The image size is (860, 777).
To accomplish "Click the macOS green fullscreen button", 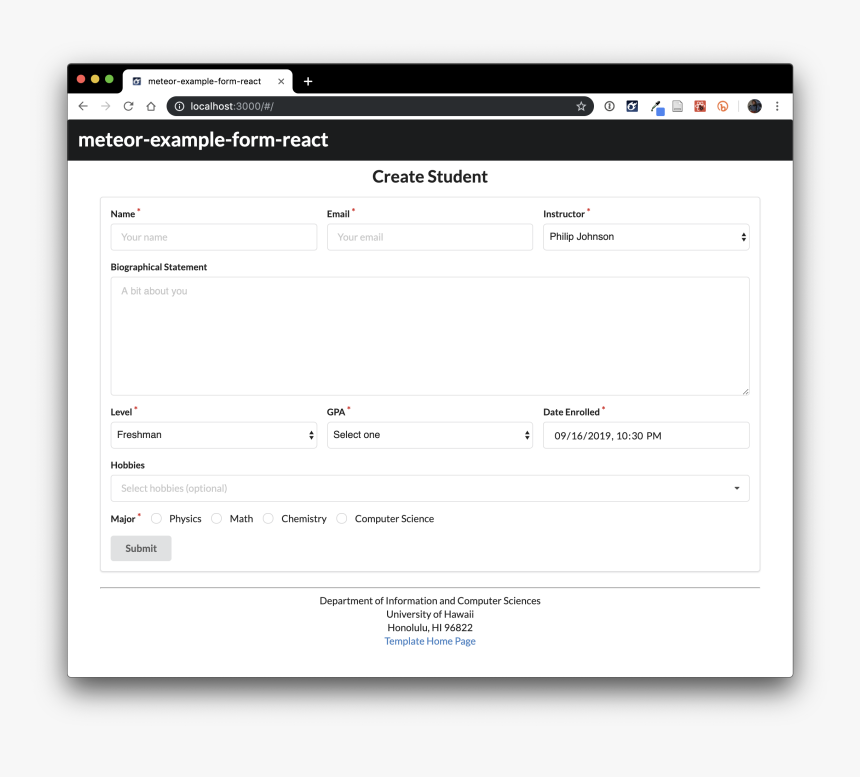I will (x=109, y=79).
